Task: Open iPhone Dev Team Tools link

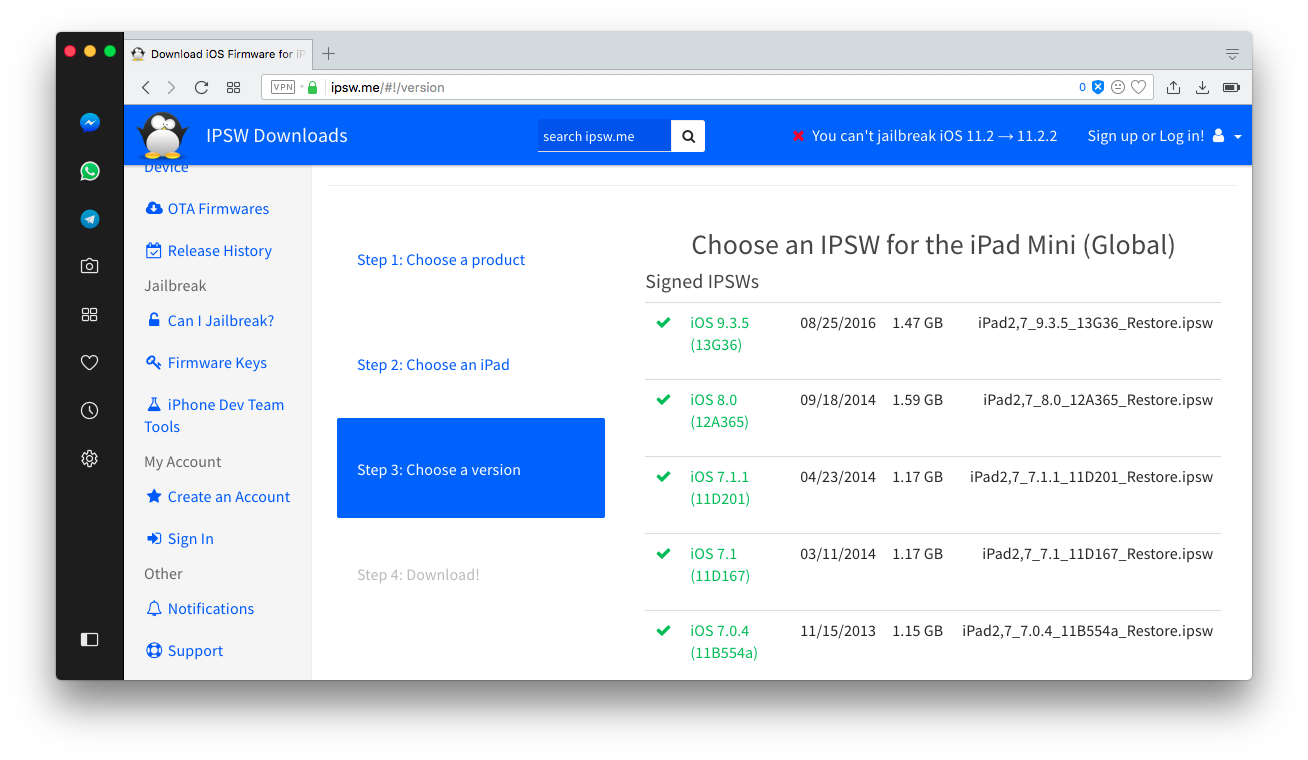Action: [214, 416]
